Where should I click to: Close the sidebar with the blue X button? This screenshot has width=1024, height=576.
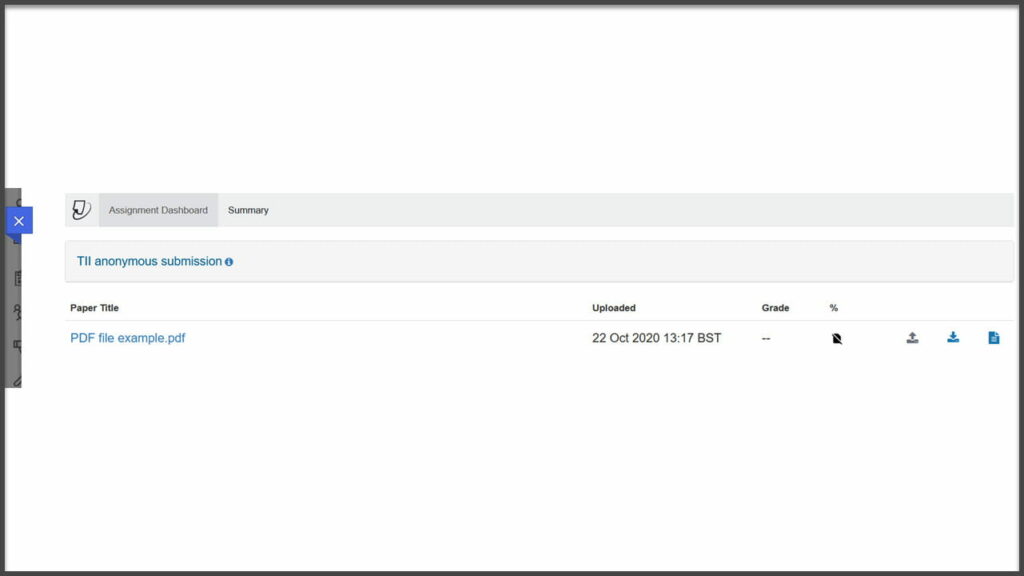[19, 221]
